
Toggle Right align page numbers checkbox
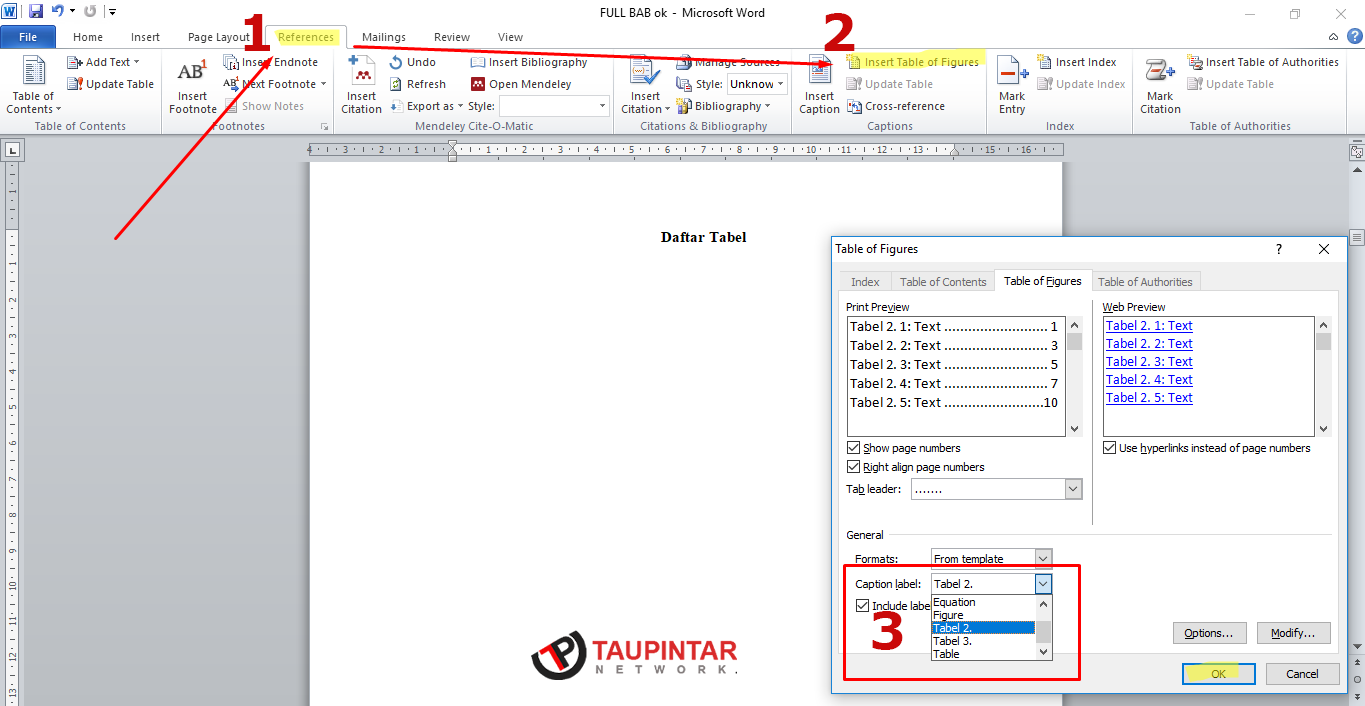[853, 467]
